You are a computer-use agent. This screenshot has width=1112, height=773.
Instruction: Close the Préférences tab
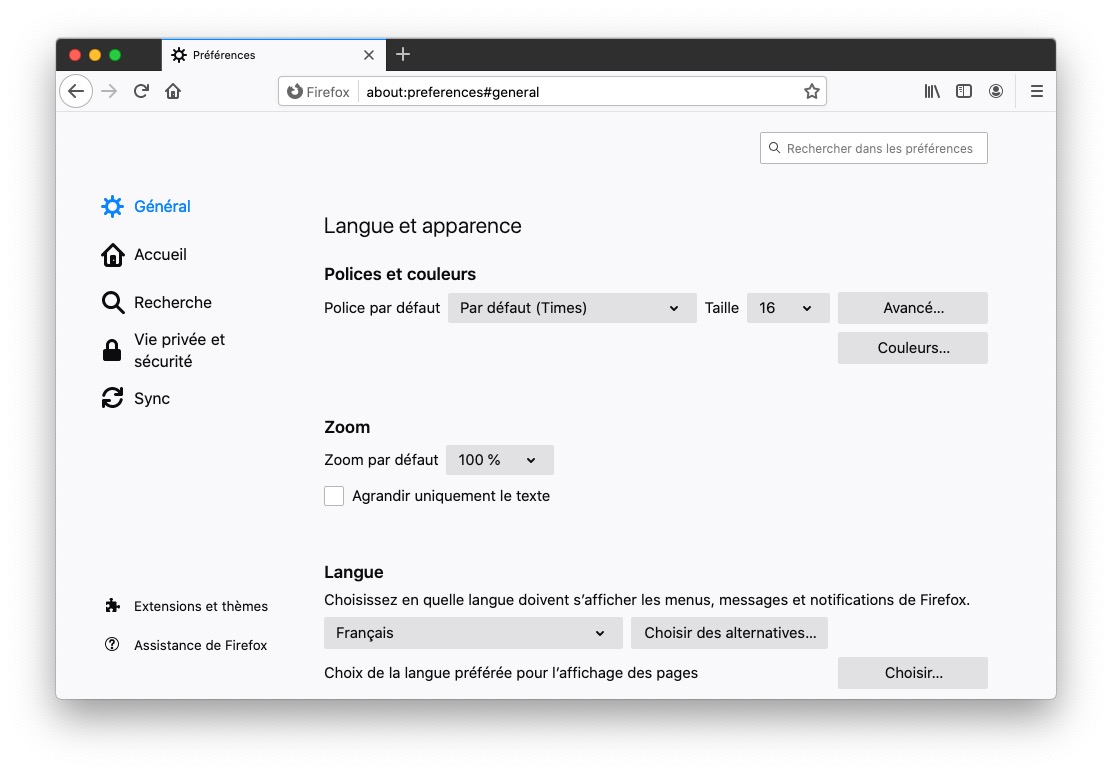[x=369, y=55]
